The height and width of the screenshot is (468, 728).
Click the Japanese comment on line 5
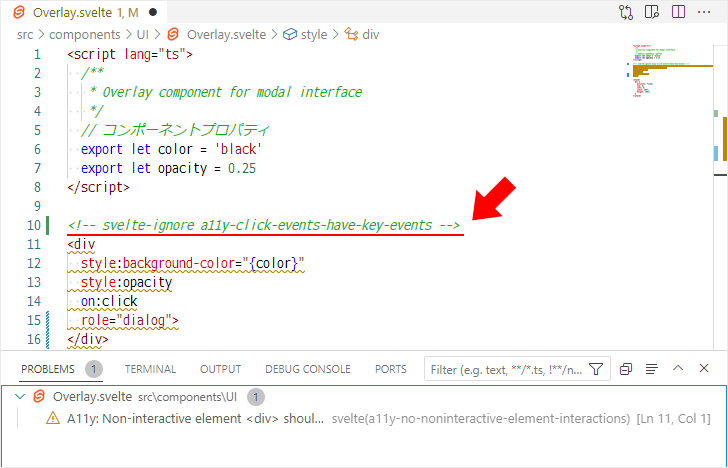175,130
